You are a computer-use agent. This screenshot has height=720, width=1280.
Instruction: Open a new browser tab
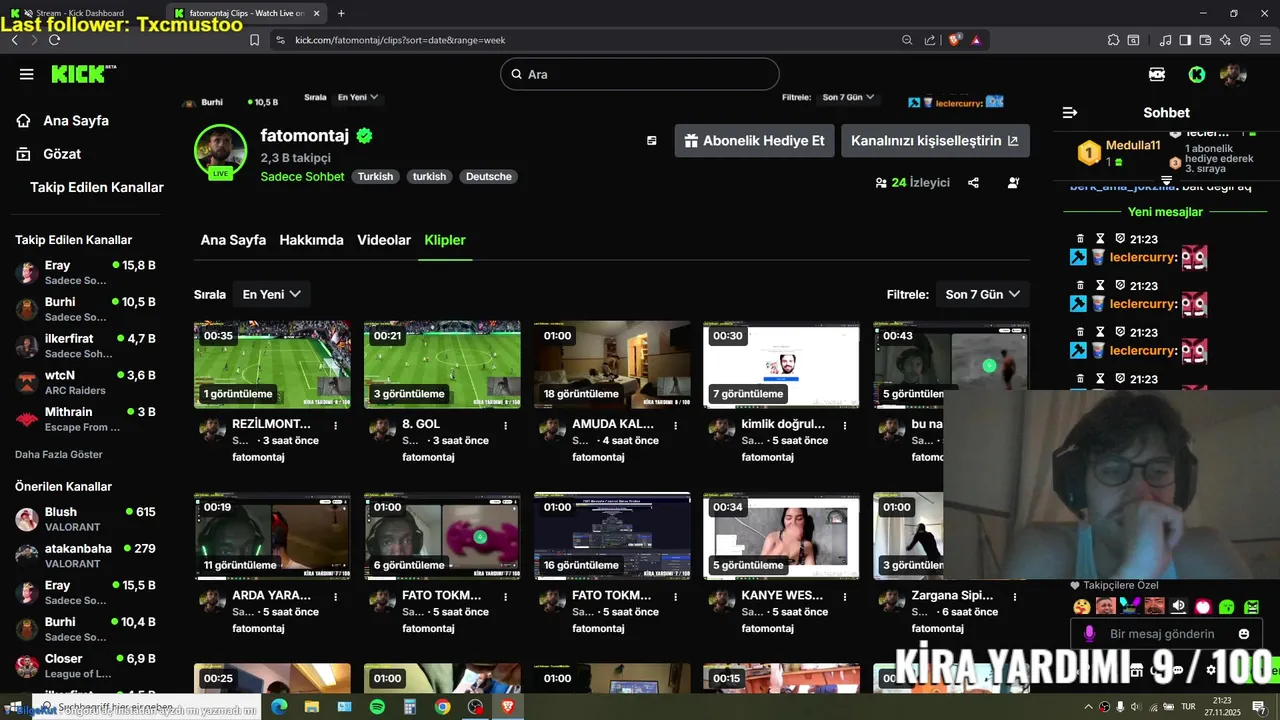coord(341,13)
